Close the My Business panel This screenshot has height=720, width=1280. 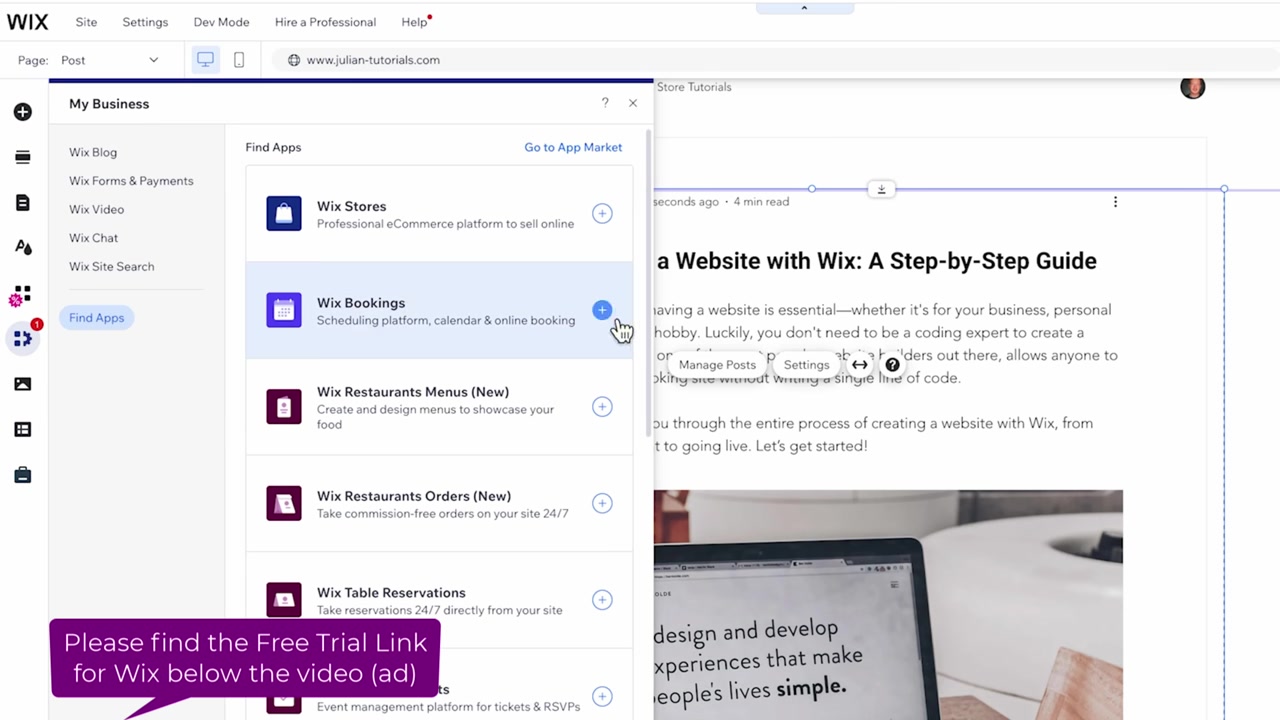point(633,103)
